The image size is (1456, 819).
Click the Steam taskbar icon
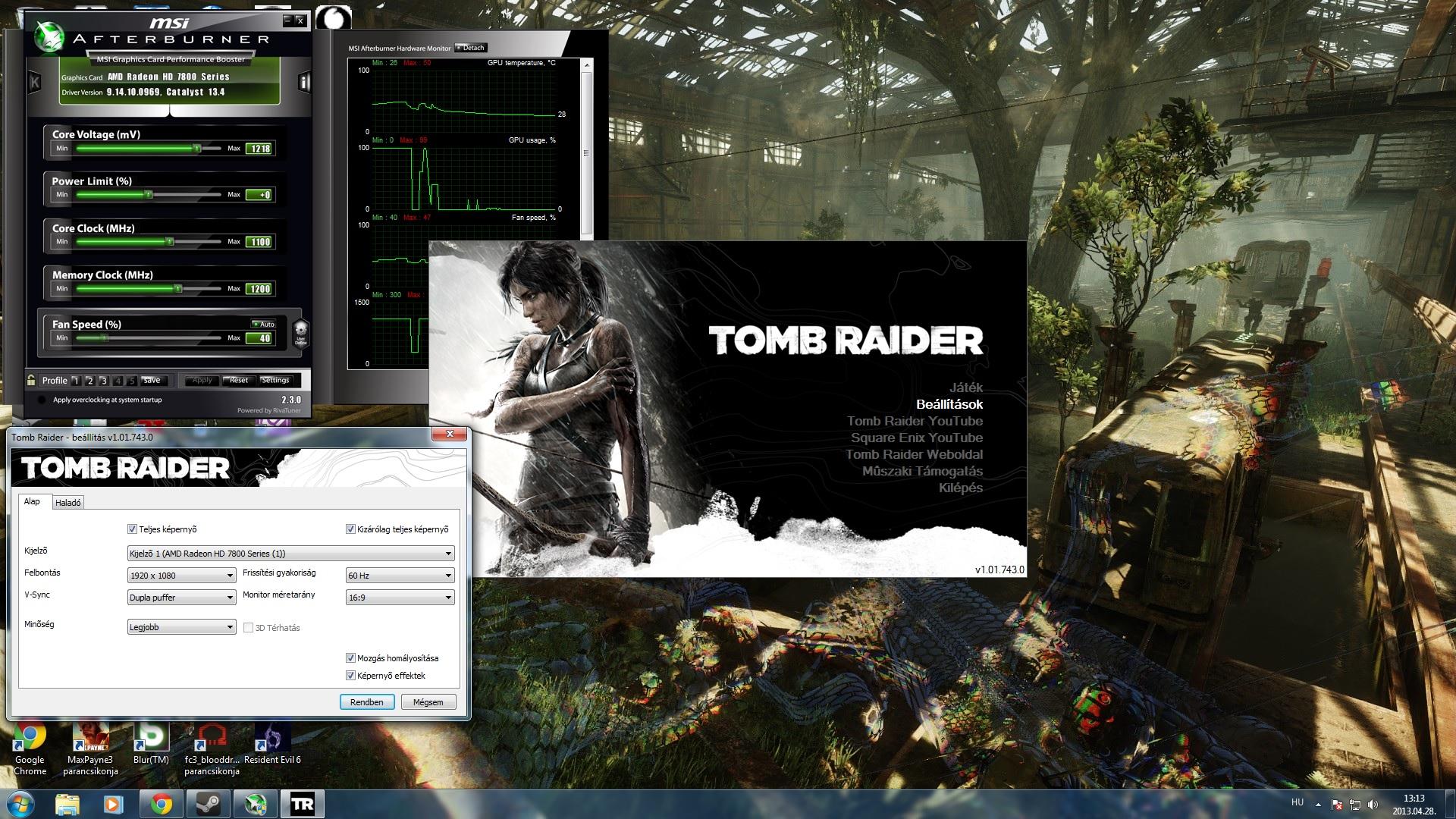click(x=208, y=804)
